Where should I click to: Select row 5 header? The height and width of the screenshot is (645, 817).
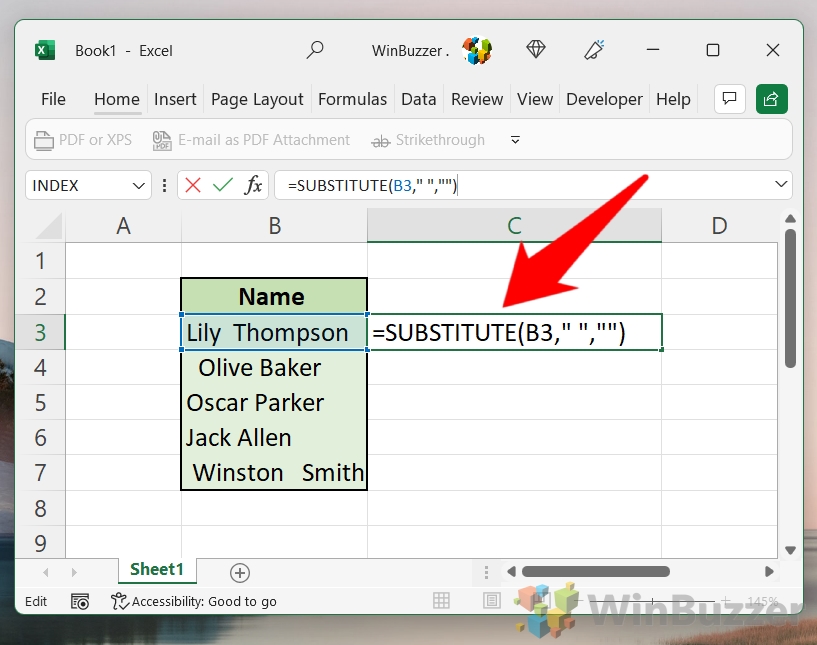pyautogui.click(x=40, y=402)
